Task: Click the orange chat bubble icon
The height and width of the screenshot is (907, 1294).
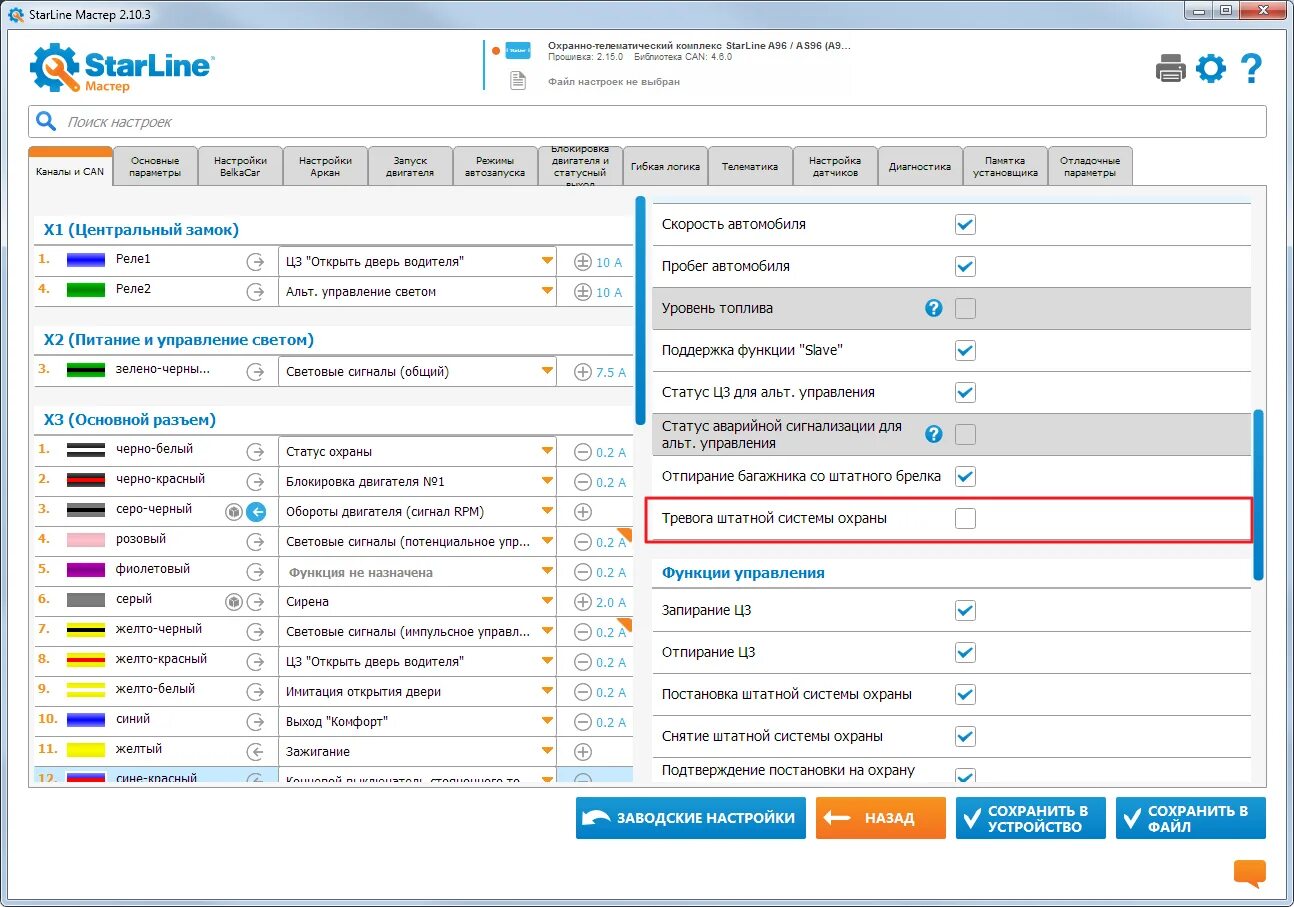Action: (1249, 873)
